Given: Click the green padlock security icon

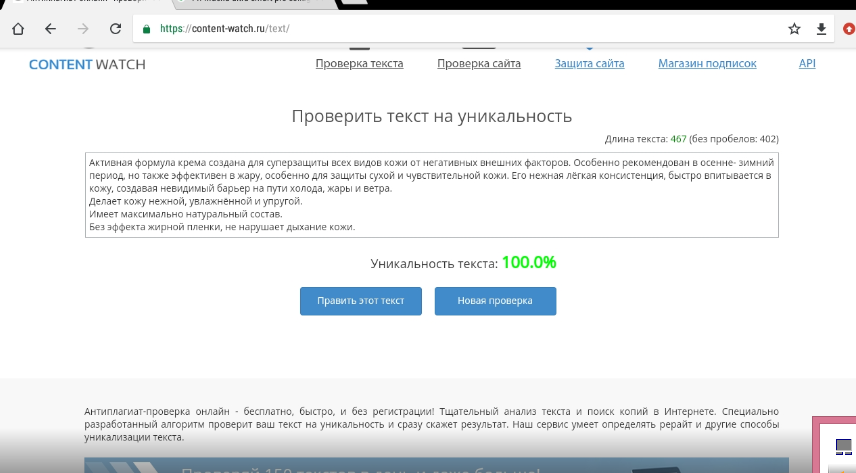Looking at the screenshot, I should point(146,29).
